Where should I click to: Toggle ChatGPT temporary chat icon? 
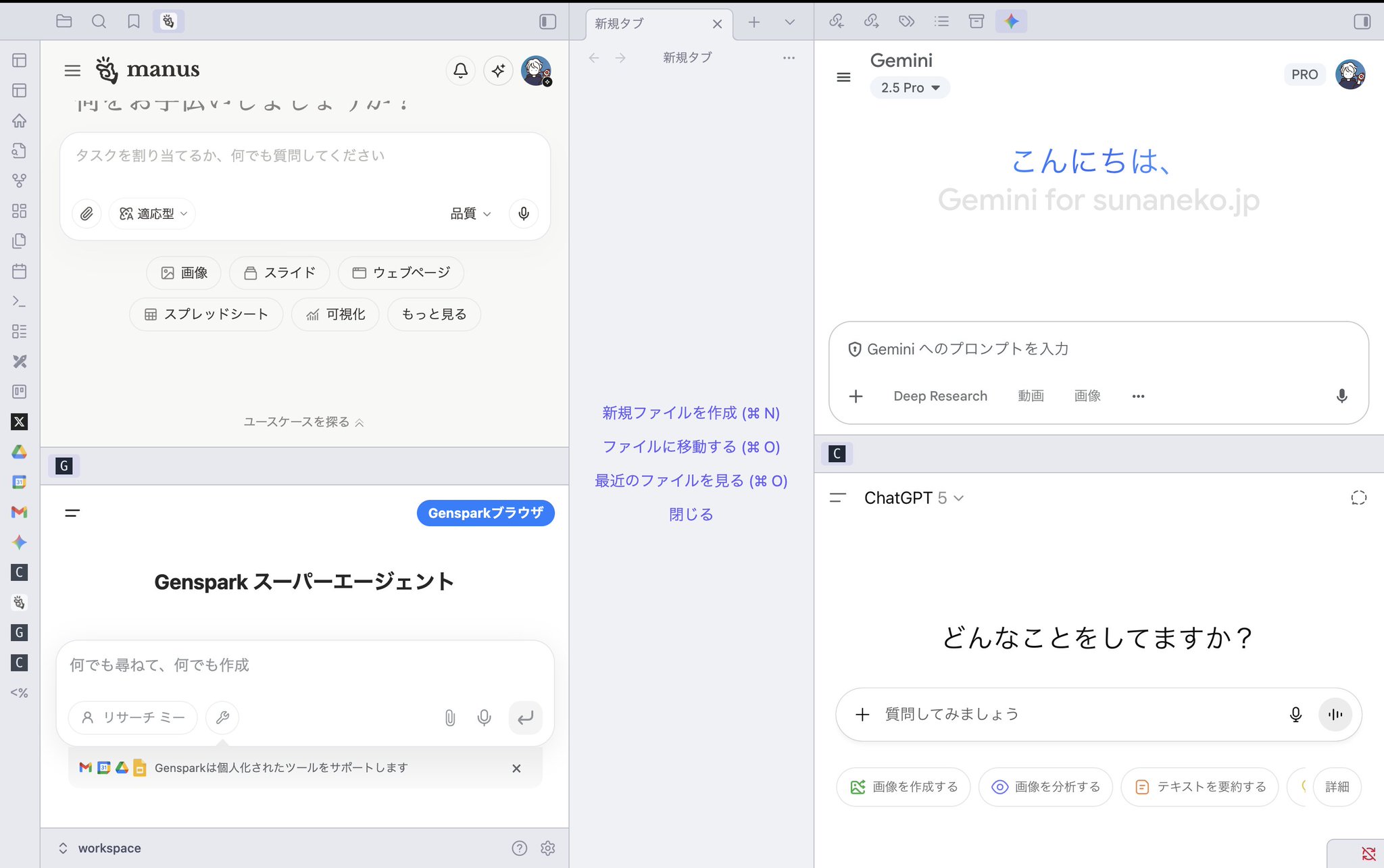coord(1358,499)
